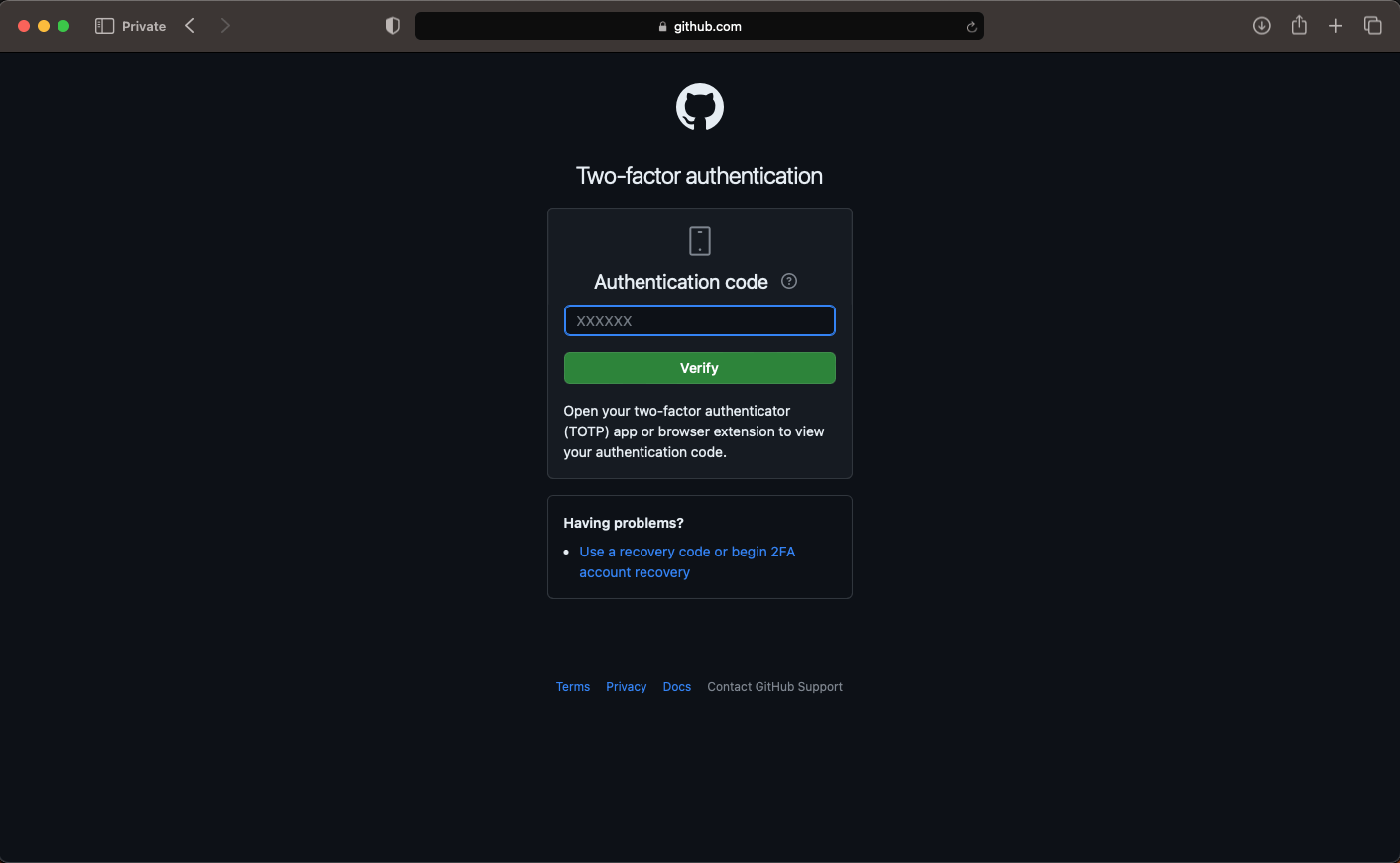The width and height of the screenshot is (1400, 863).
Task: Click the TOTP app instruction text
Action: tap(694, 431)
